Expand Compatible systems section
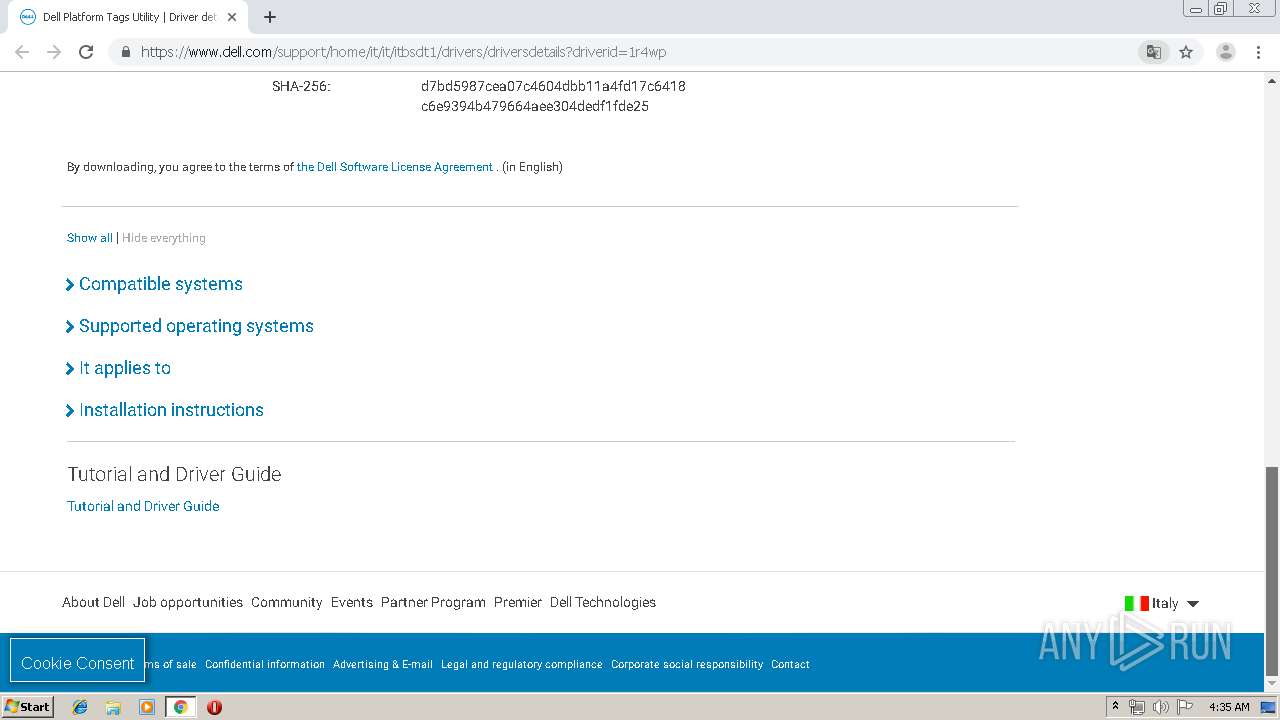Viewport: 1280px width, 720px height. click(154, 284)
